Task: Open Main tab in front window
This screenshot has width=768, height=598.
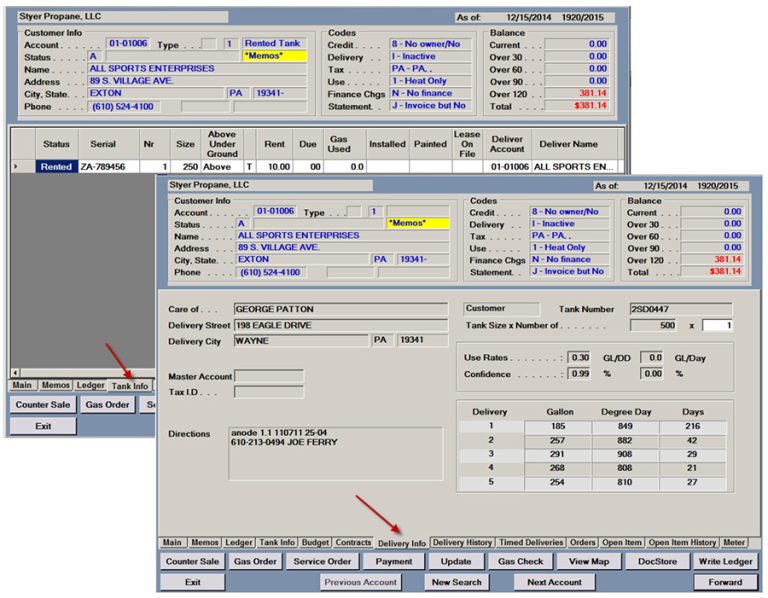Action: (172, 543)
